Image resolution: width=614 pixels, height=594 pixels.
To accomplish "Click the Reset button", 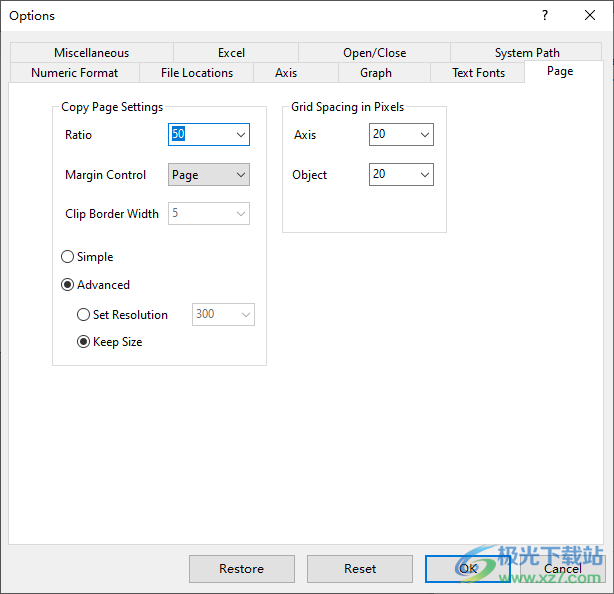I will pos(360,569).
